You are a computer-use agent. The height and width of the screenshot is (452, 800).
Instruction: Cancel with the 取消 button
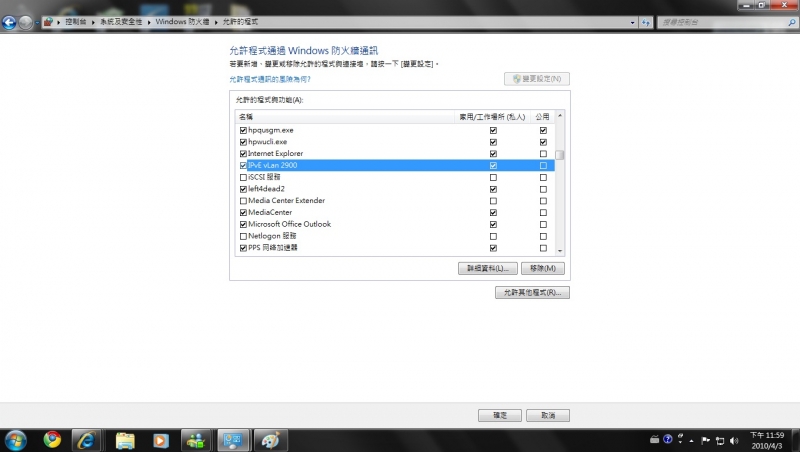pos(548,415)
